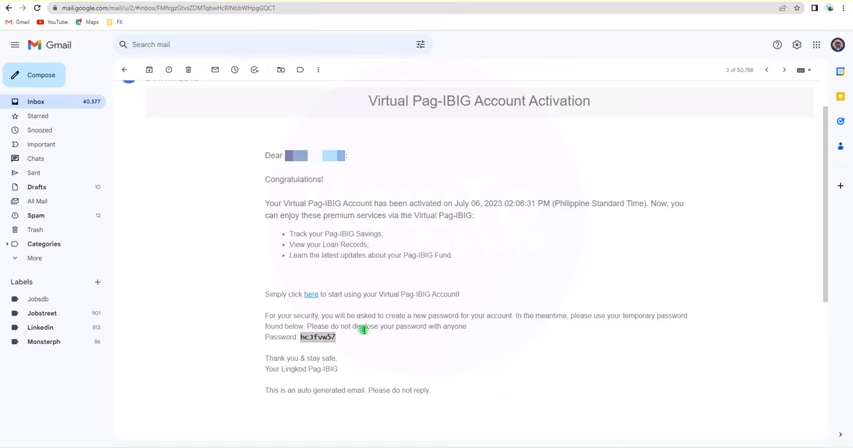Open the Important folder
The width and height of the screenshot is (853, 448).
tap(53, 144)
